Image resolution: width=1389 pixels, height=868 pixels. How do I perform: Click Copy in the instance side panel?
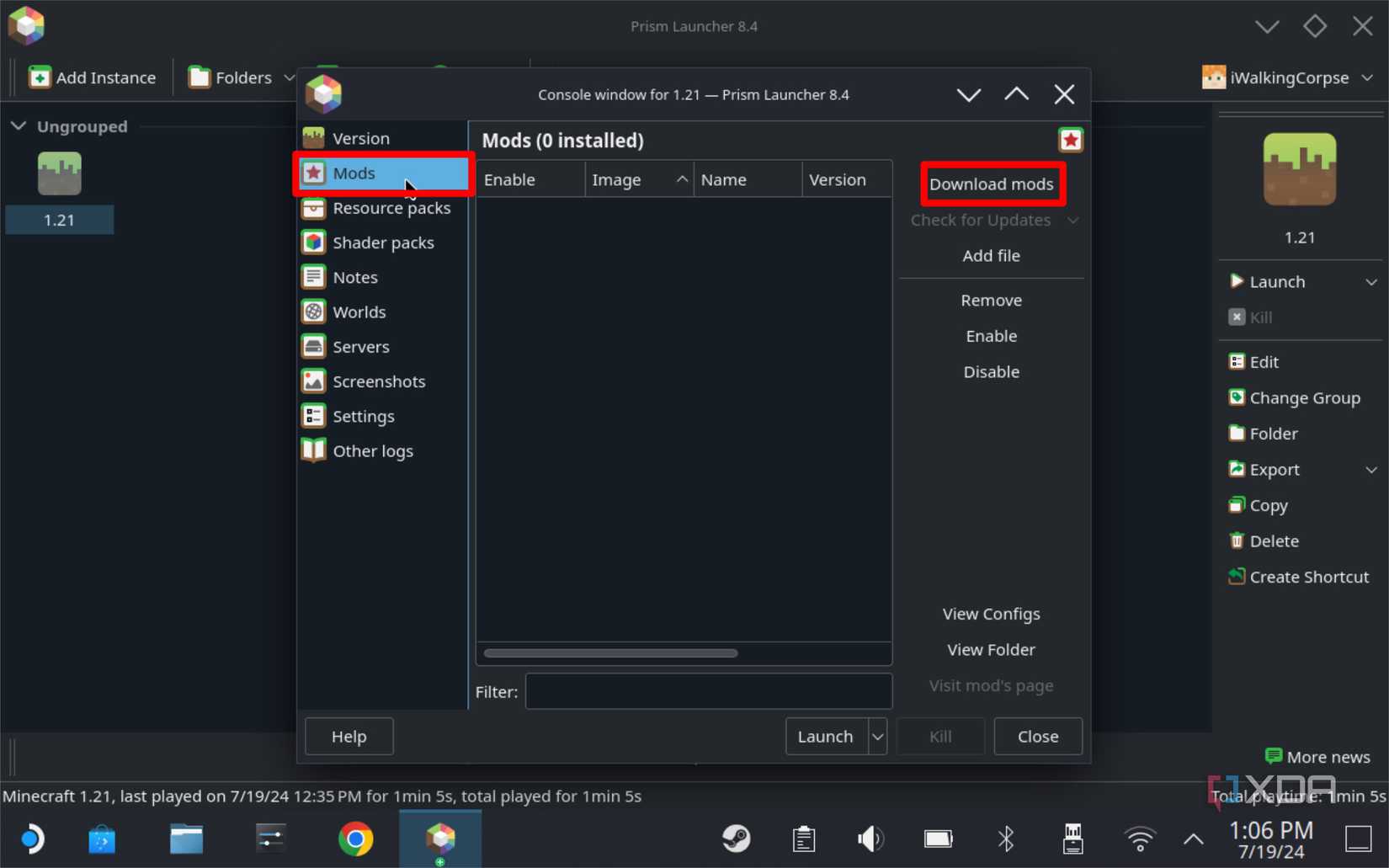click(1258, 505)
